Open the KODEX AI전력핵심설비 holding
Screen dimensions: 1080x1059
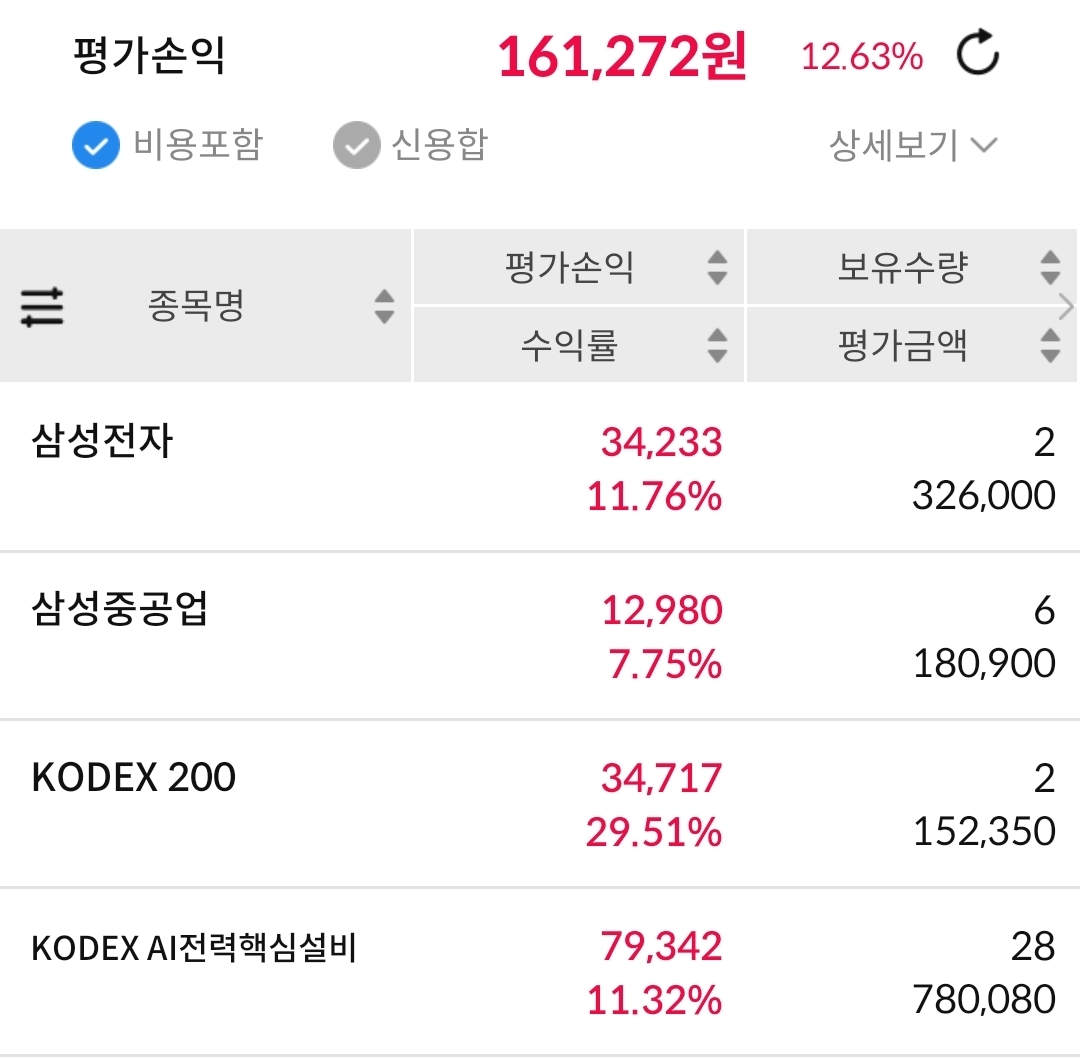pyautogui.click(x=194, y=948)
